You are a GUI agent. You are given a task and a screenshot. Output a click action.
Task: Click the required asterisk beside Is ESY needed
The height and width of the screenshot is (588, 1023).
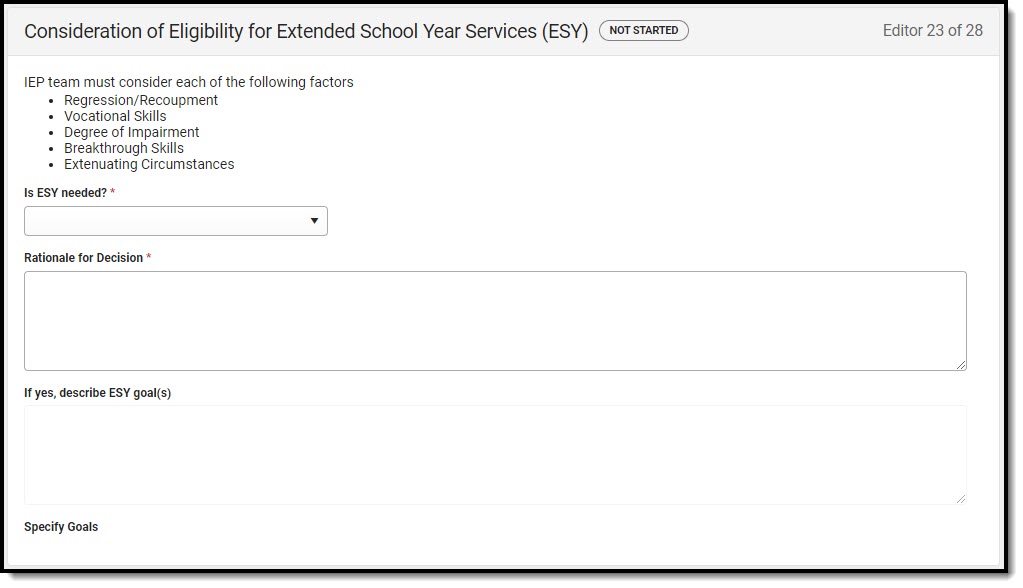click(x=113, y=191)
